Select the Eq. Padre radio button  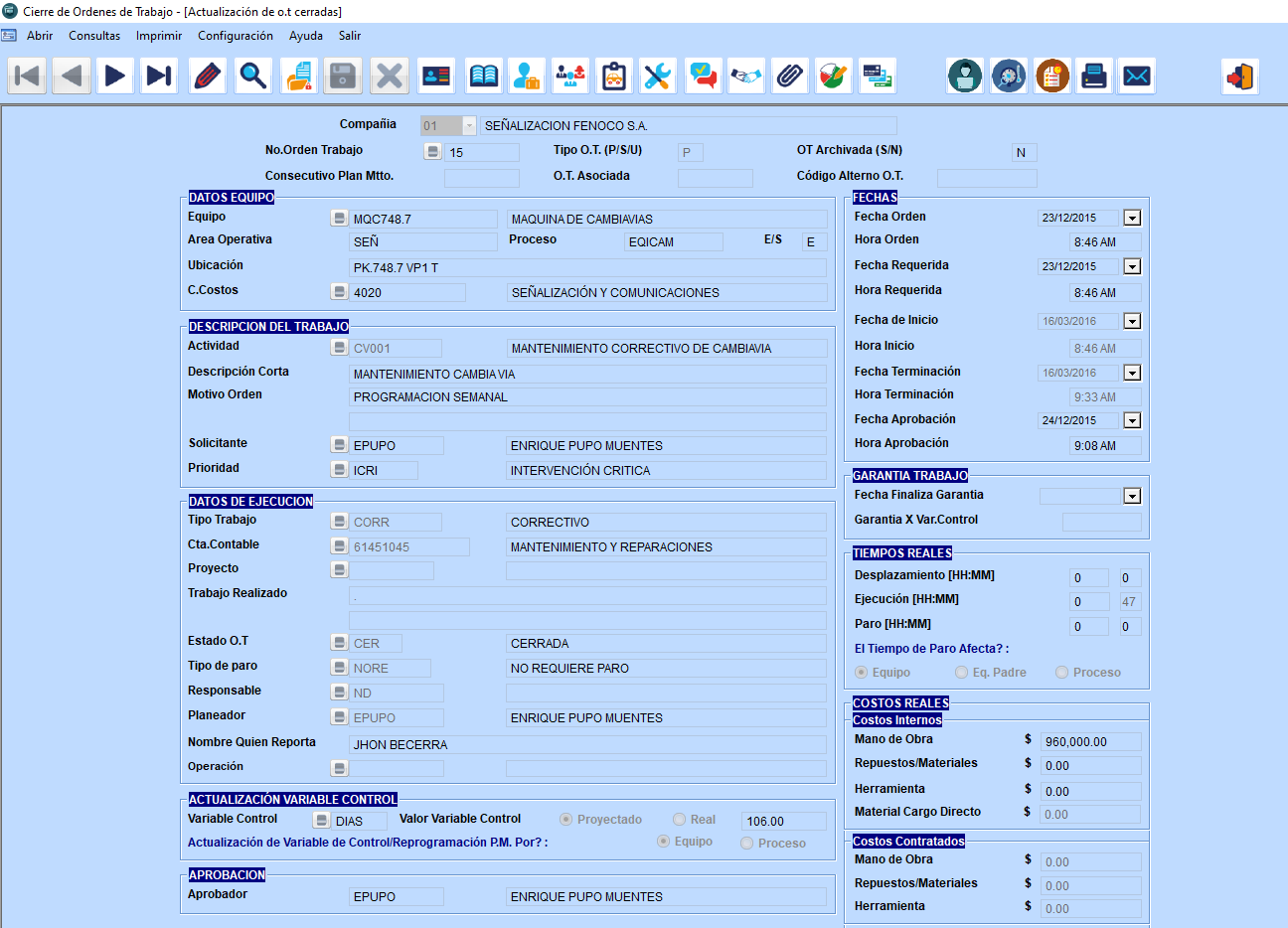[x=961, y=673]
